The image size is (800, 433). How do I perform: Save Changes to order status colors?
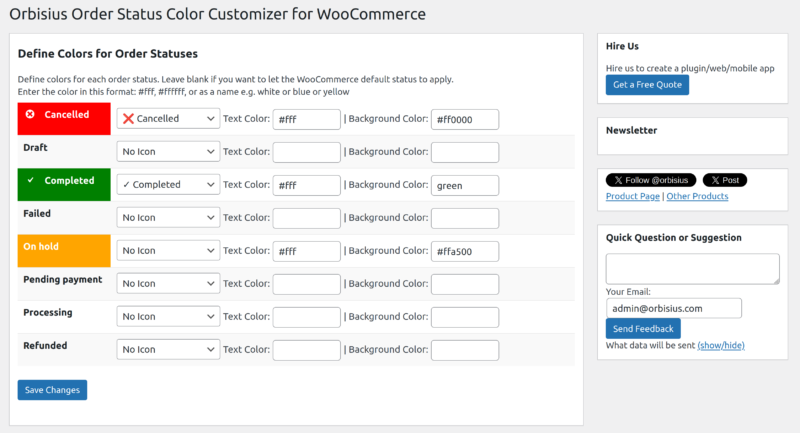[x=52, y=390]
